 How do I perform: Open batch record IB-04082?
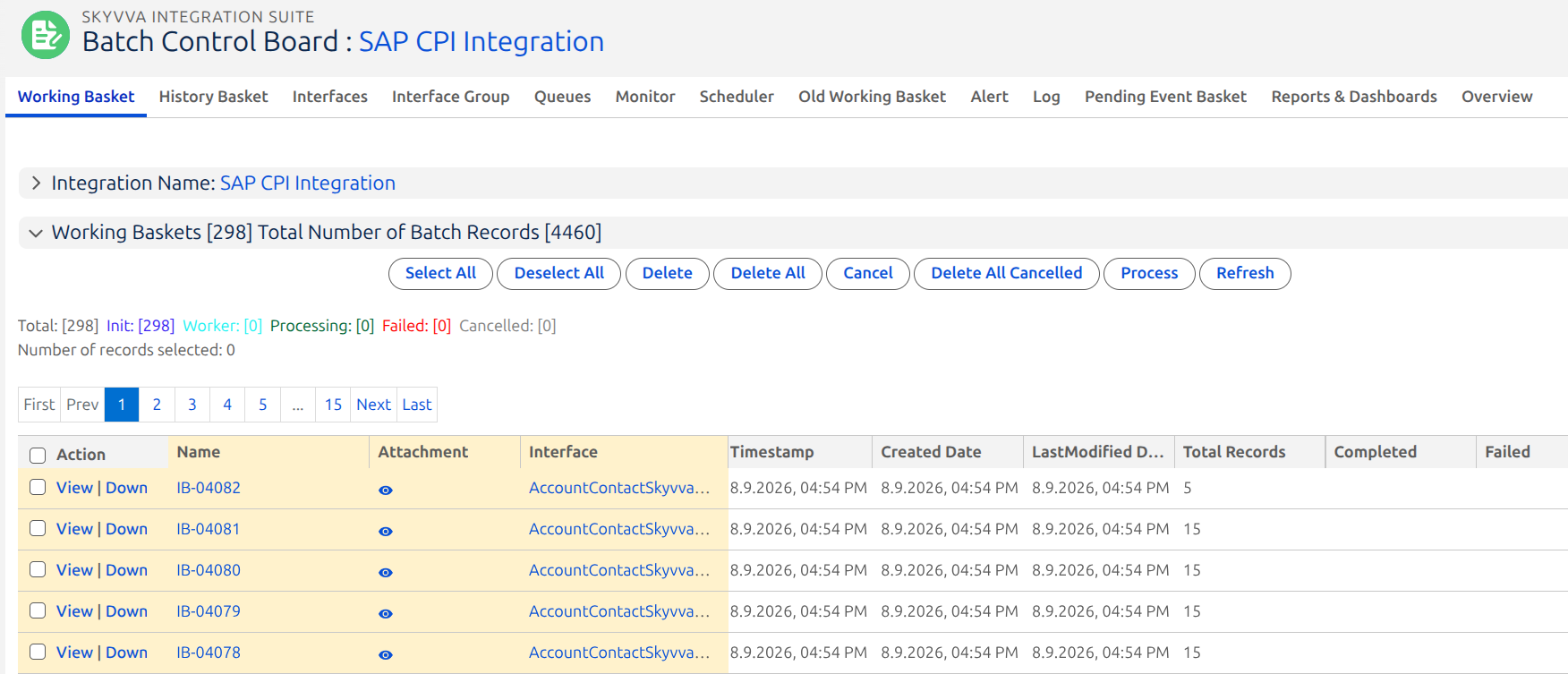pos(209,488)
